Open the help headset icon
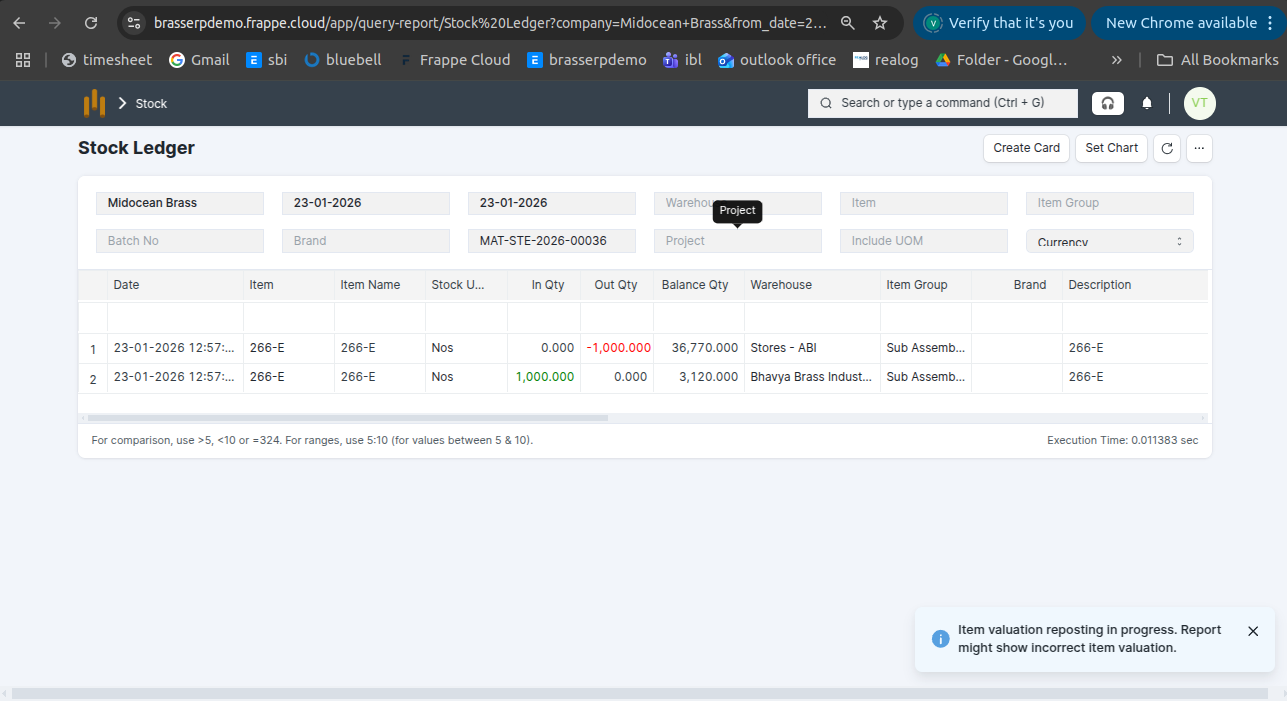Screen dimensions: 1287x701 [1107, 103]
